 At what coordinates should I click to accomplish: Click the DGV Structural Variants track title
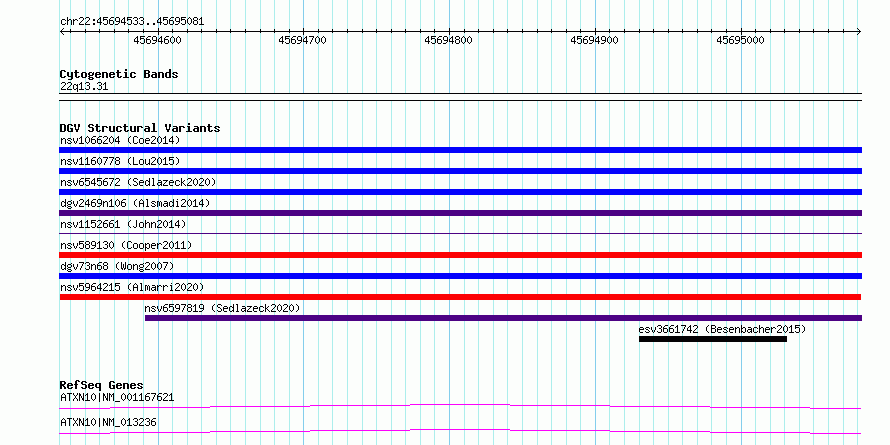(140, 128)
